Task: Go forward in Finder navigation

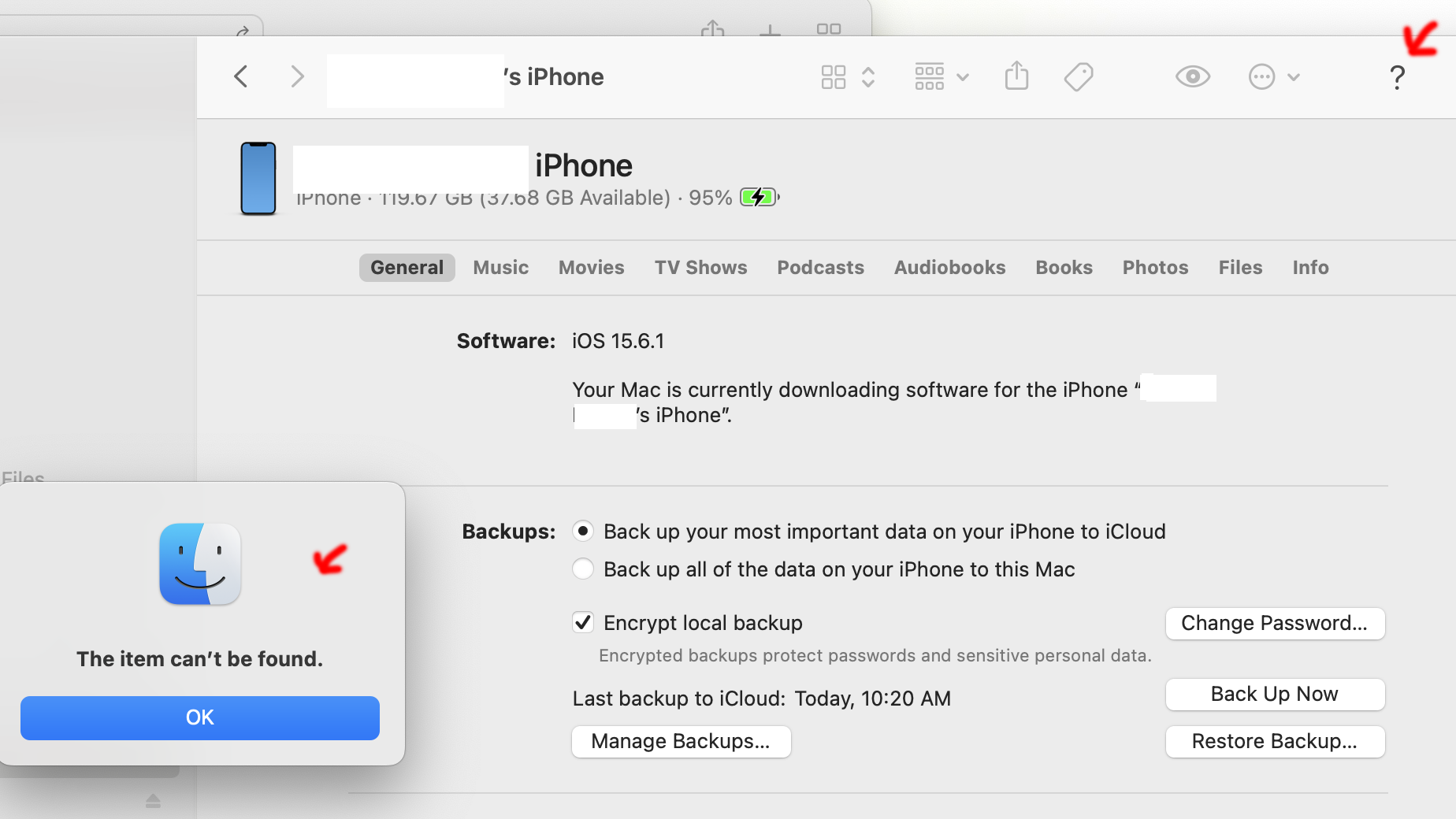Action: click(297, 76)
